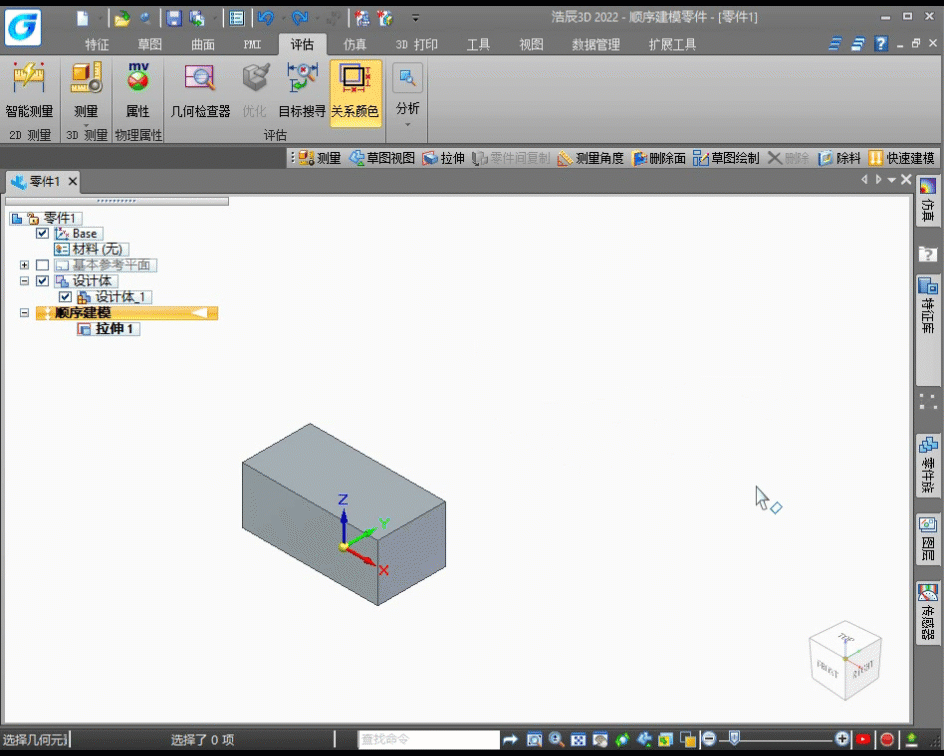Collapse the 顺序建模 tree node
This screenshot has width=944, height=756.
tap(24, 312)
